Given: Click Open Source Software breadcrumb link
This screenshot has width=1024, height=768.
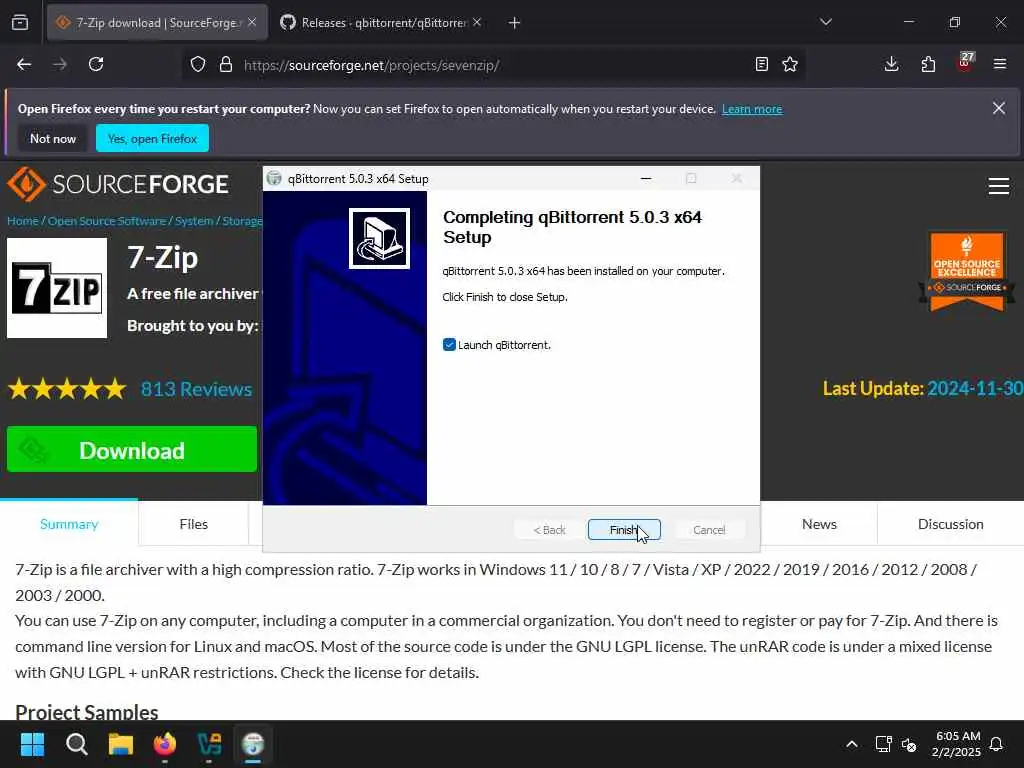Looking at the screenshot, I should pos(106,221).
